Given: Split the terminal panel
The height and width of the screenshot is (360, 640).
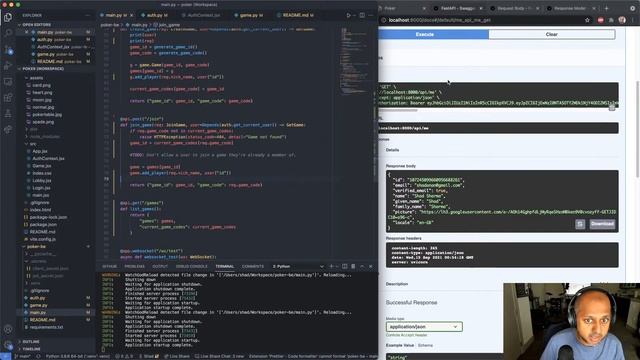Looking at the screenshot, I should 344,266.
